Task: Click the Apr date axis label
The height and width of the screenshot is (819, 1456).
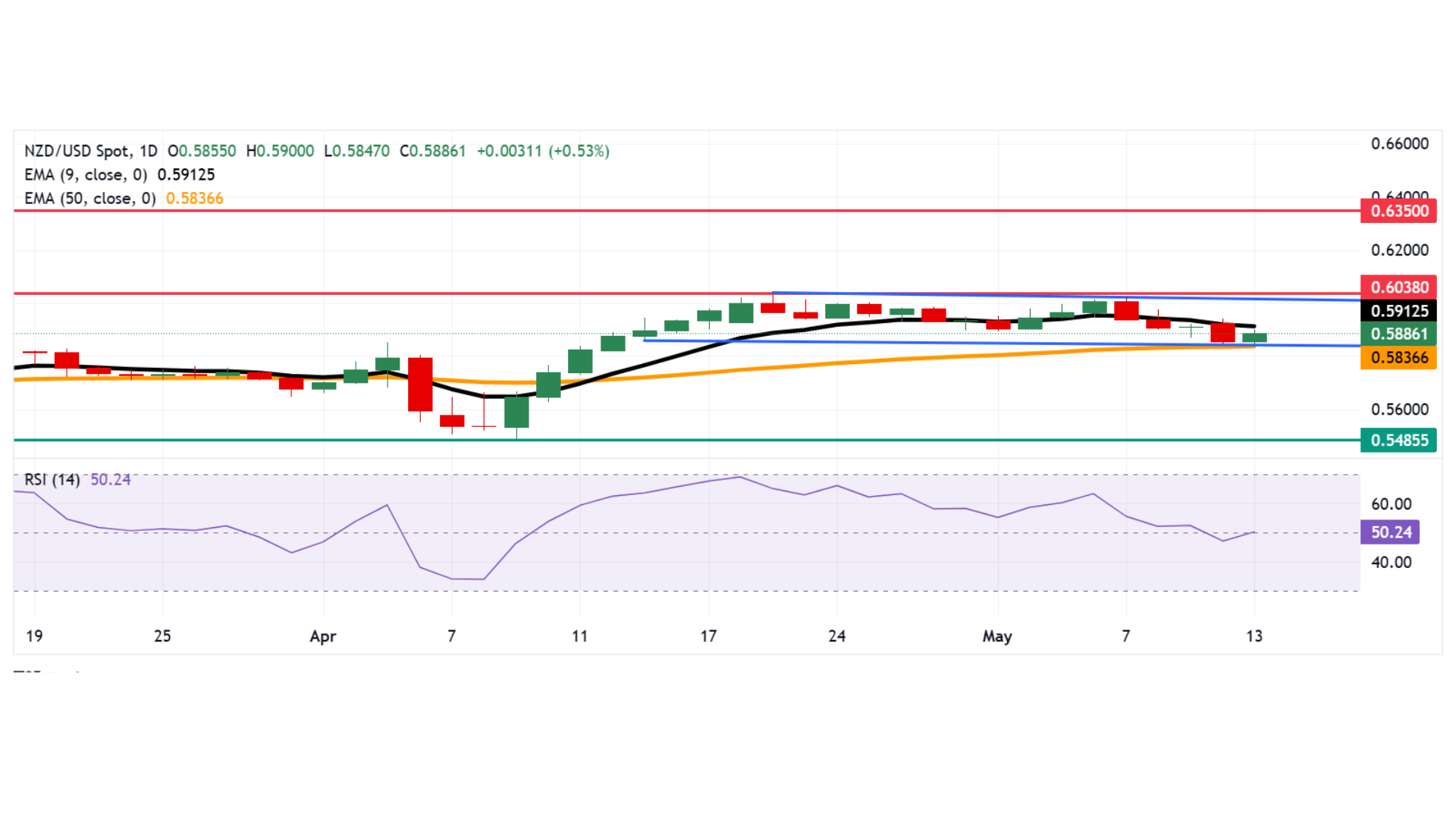Action: pyautogui.click(x=323, y=636)
